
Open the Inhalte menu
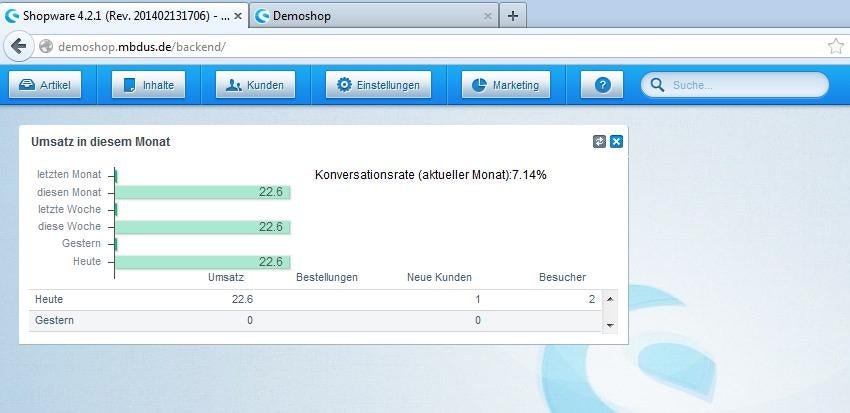coord(149,85)
